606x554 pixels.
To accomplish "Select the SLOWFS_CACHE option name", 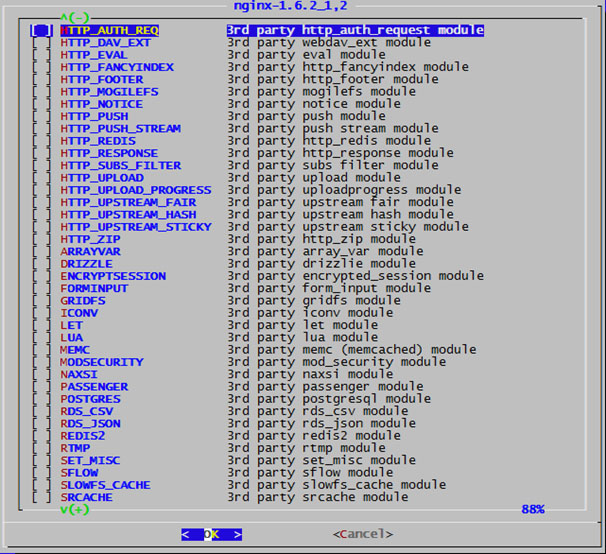I will tap(106, 485).
